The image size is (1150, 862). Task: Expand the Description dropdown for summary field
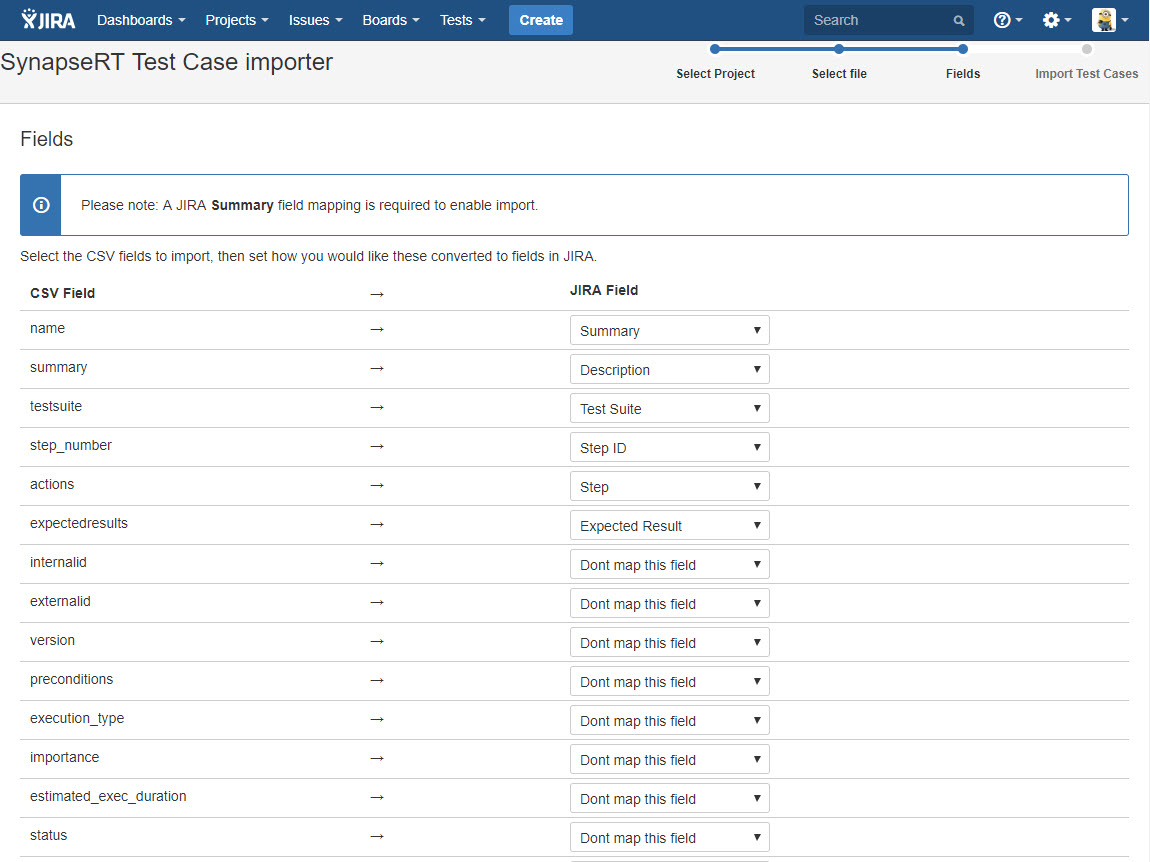point(669,370)
